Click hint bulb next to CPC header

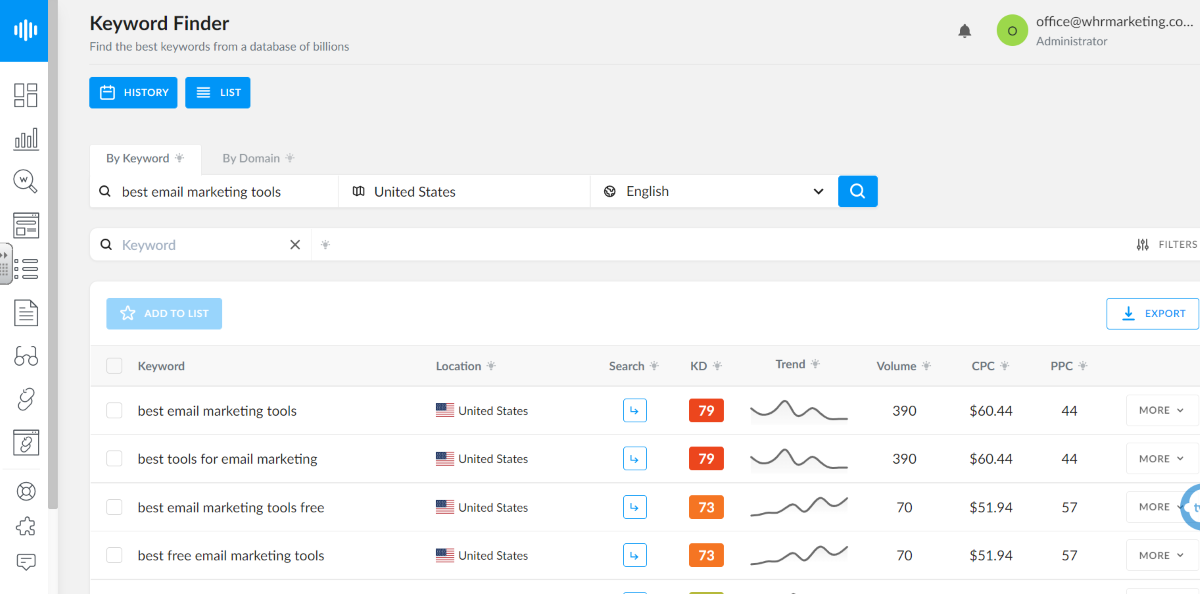[1004, 366]
